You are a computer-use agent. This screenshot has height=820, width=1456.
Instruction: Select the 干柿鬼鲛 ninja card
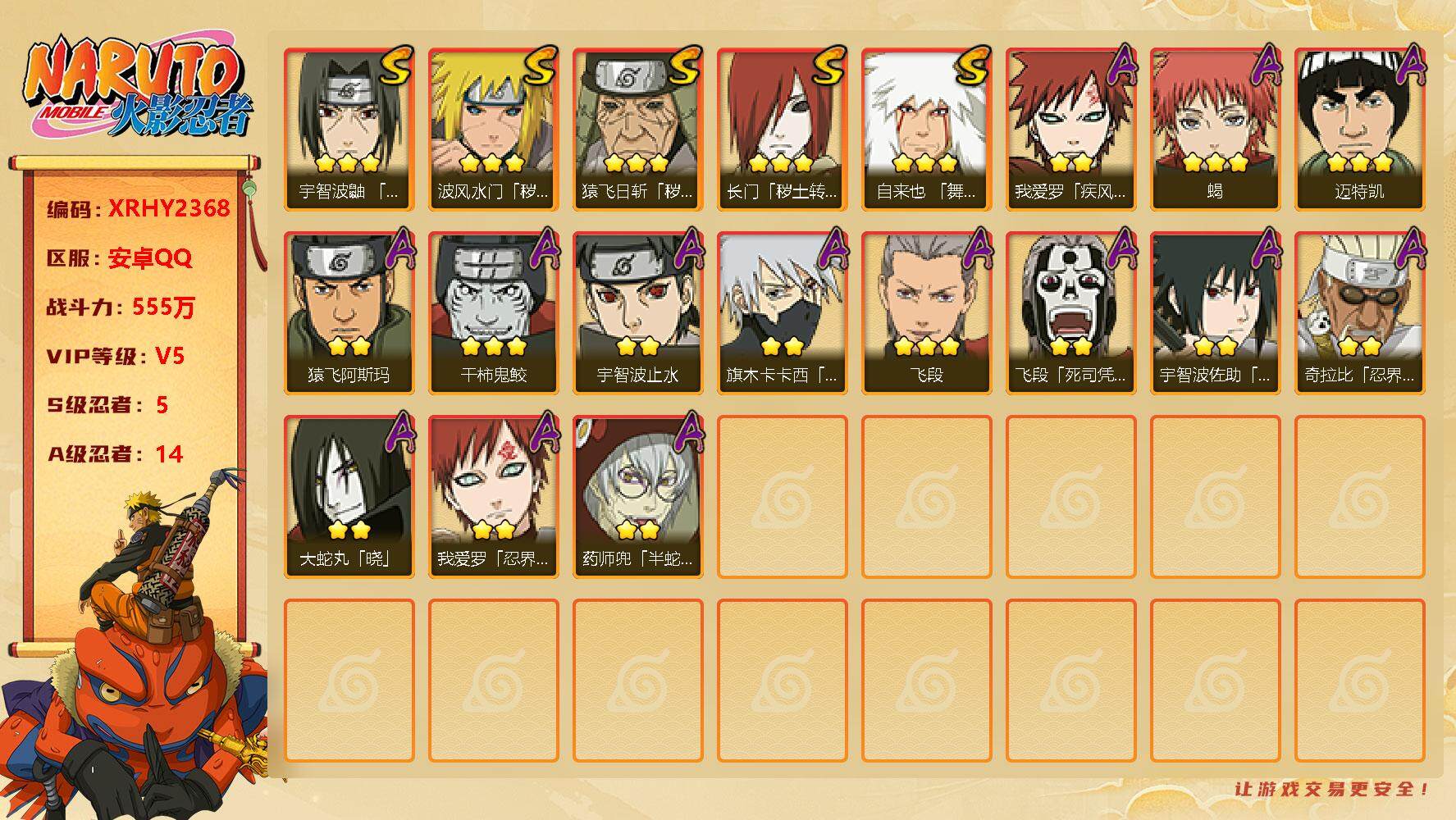(x=493, y=313)
